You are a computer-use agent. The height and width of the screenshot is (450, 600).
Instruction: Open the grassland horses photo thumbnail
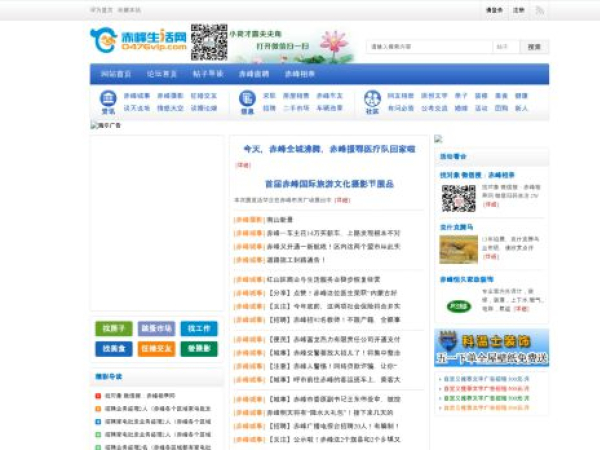pyautogui.click(x=458, y=250)
